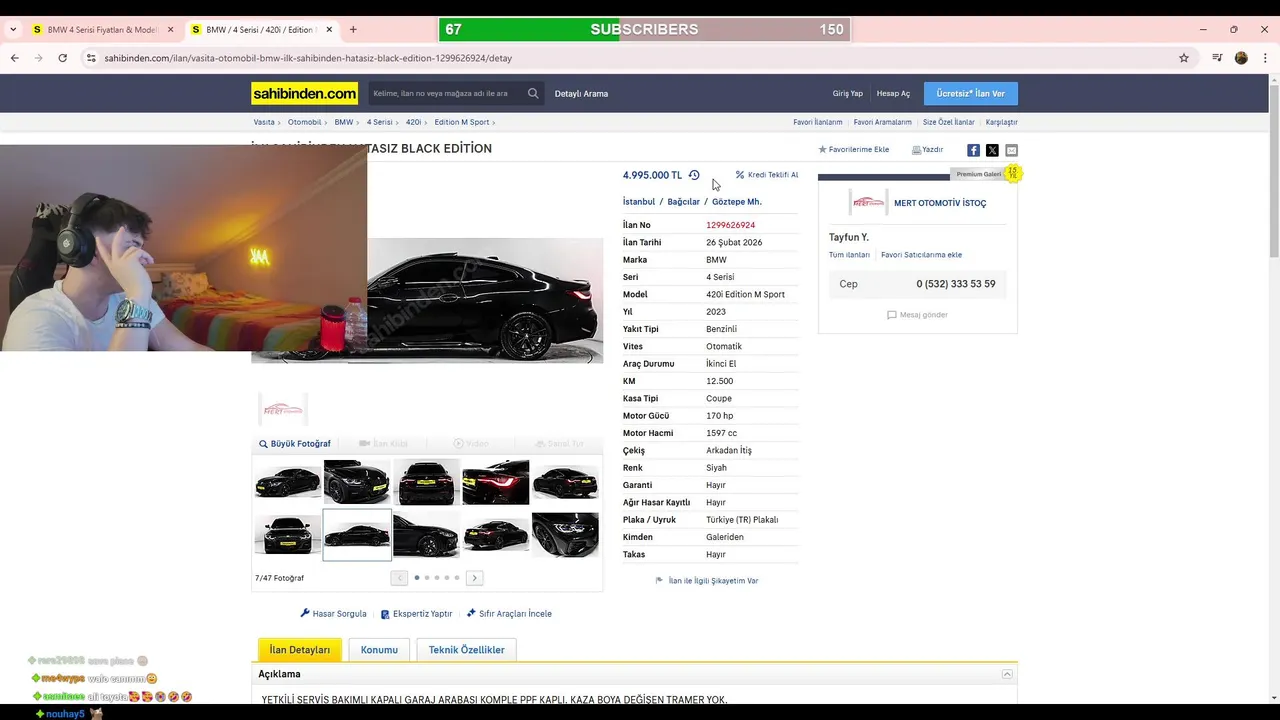Open the 4 Serisi breadcrumb
The width and height of the screenshot is (1280, 720).
click(380, 122)
